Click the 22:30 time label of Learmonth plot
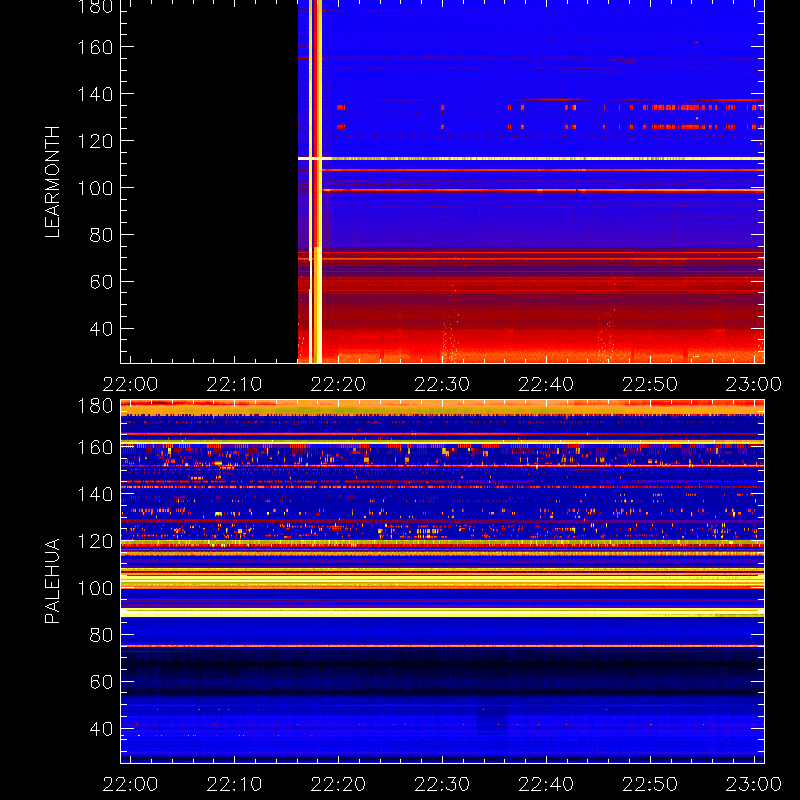This screenshot has height=800, width=800. tap(442, 384)
